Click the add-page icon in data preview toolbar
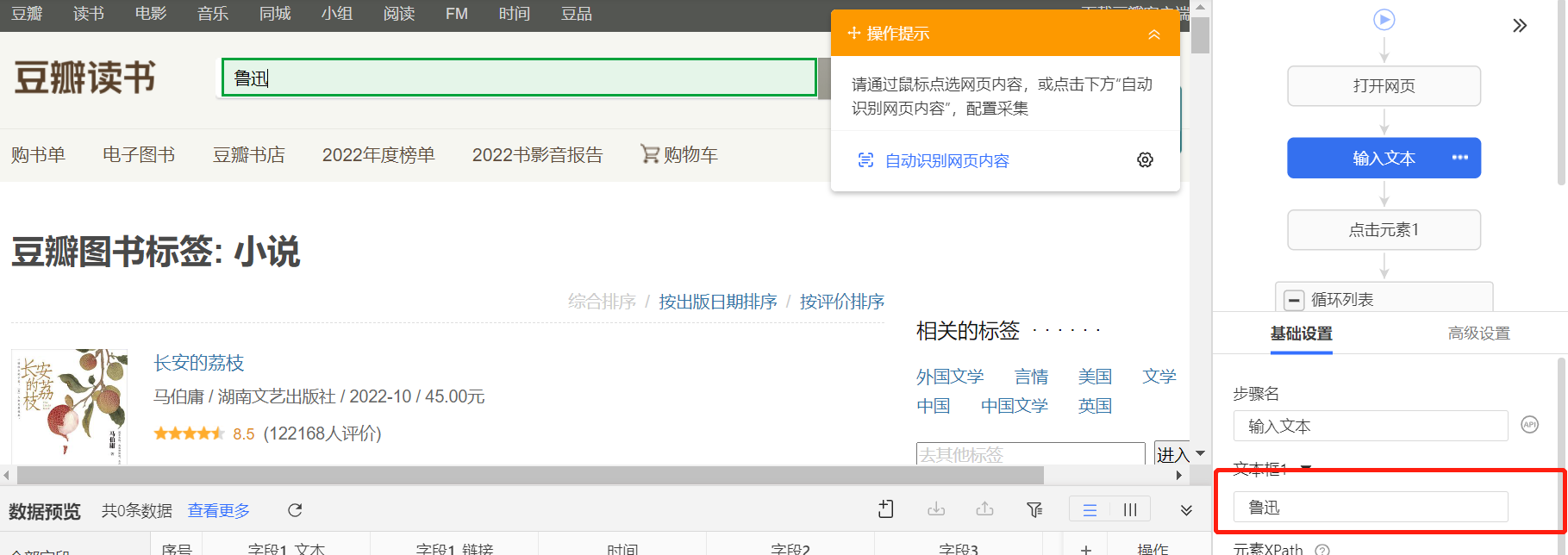1568x555 pixels. pyautogui.click(x=886, y=509)
